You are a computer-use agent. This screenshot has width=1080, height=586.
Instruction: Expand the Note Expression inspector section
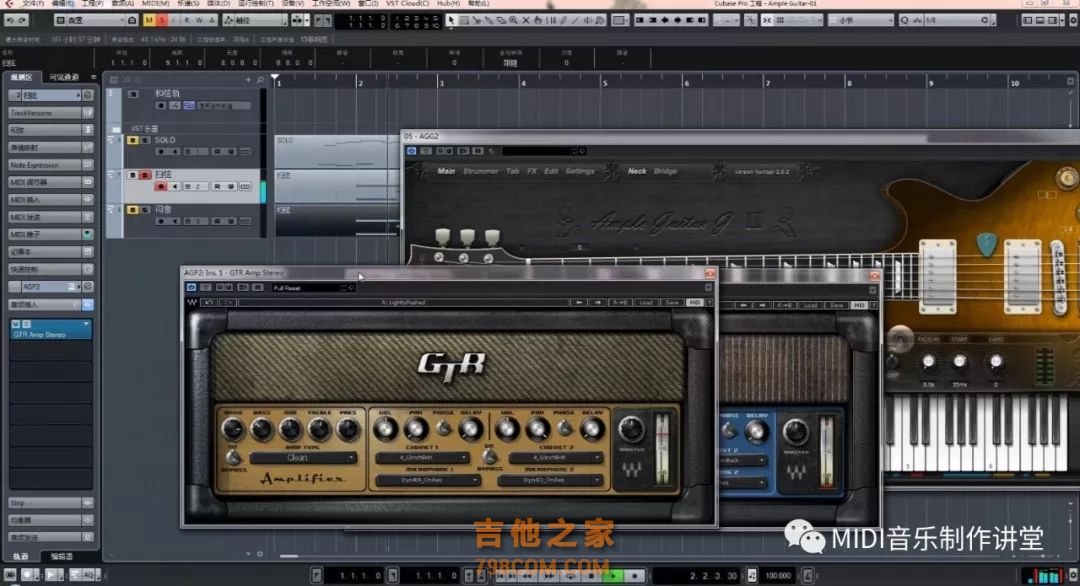(50, 165)
